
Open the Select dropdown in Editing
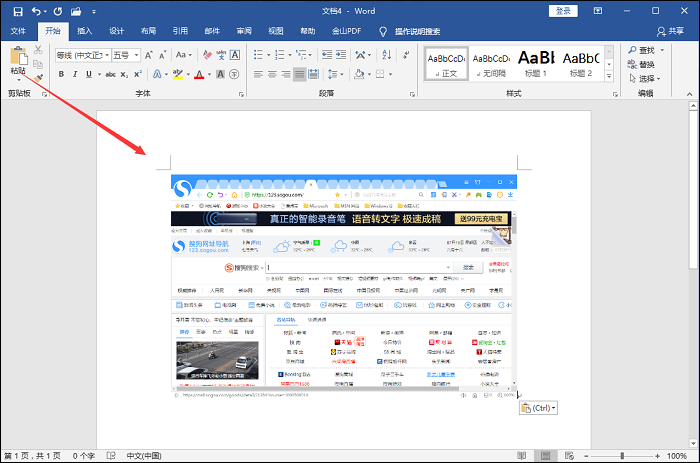[x=645, y=79]
